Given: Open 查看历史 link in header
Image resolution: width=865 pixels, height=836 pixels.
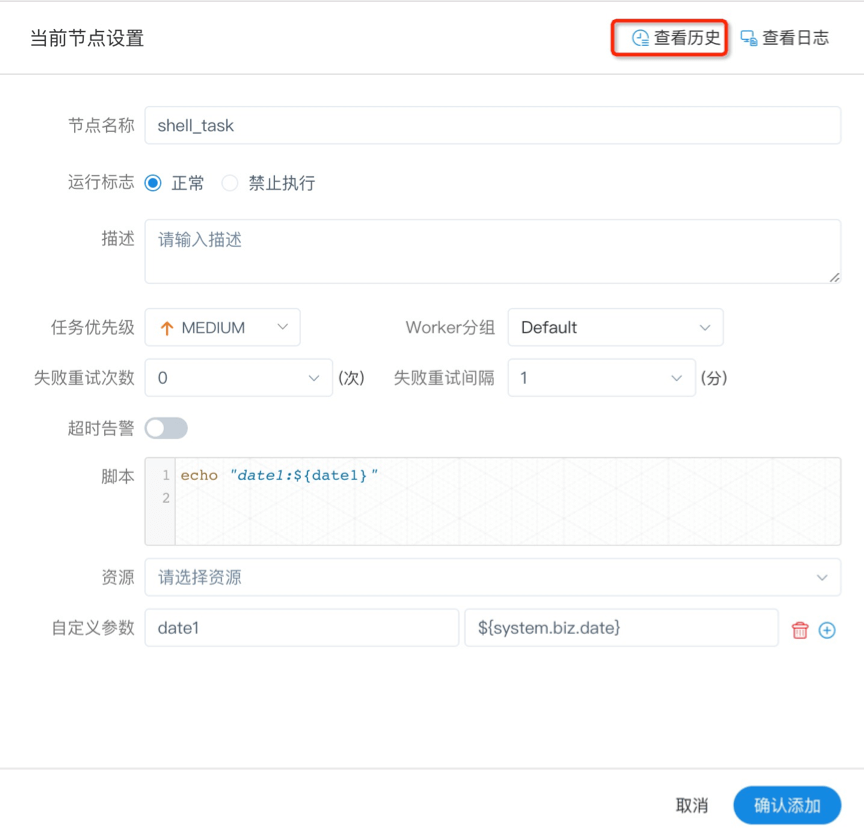Looking at the screenshot, I should pos(686,39).
